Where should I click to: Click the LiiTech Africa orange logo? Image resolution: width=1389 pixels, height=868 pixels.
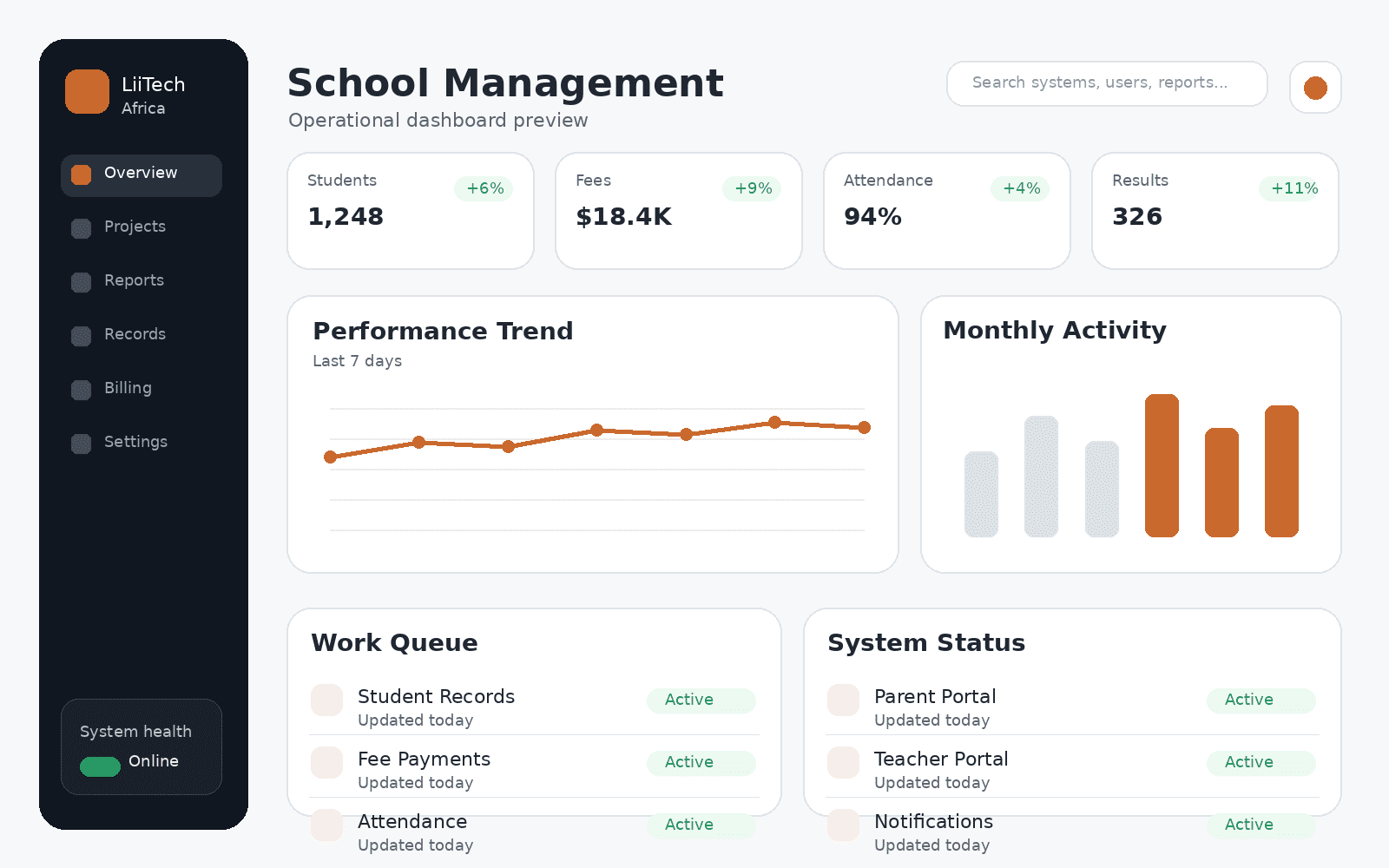point(87,92)
